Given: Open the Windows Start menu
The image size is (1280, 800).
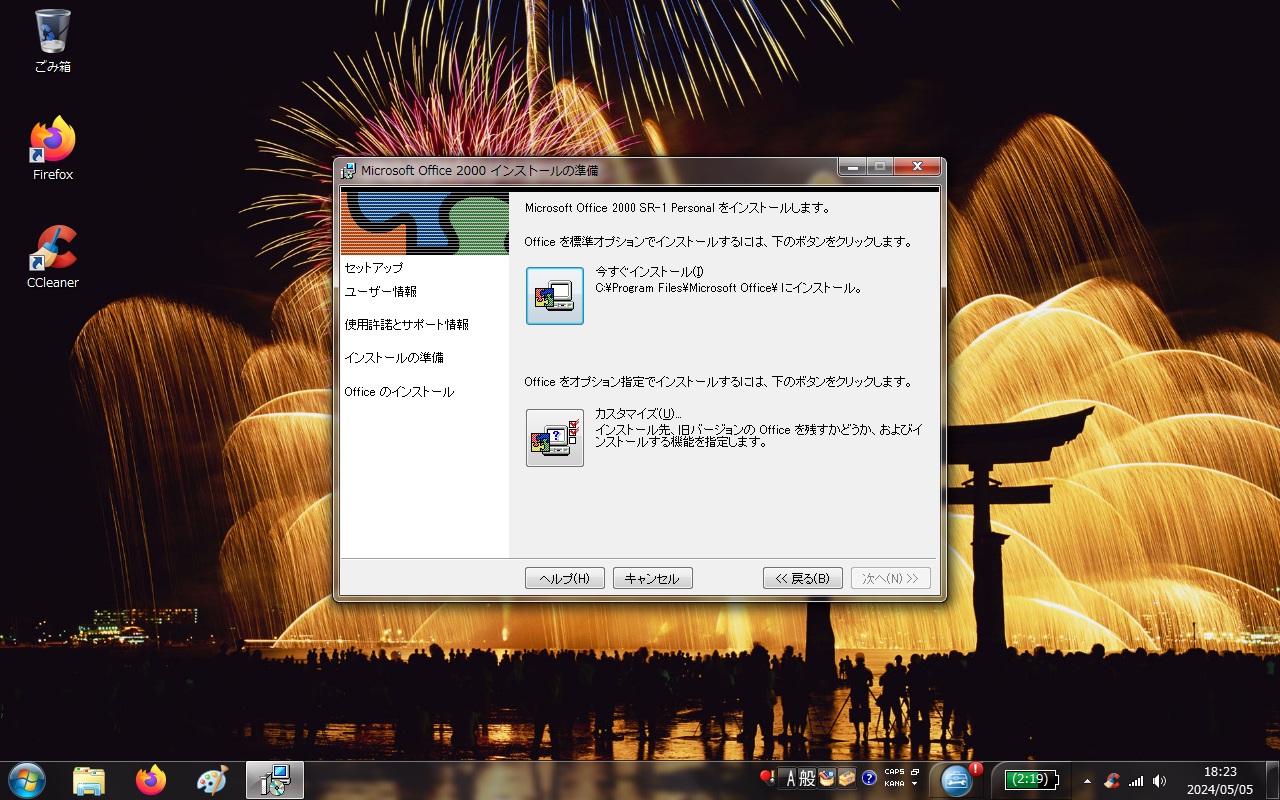Looking at the screenshot, I should (x=27, y=780).
